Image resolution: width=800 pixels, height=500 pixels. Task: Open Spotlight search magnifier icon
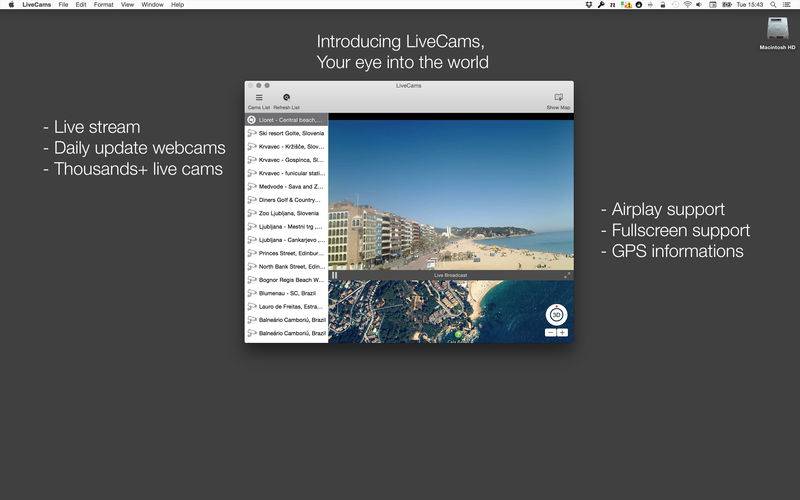point(773,5)
